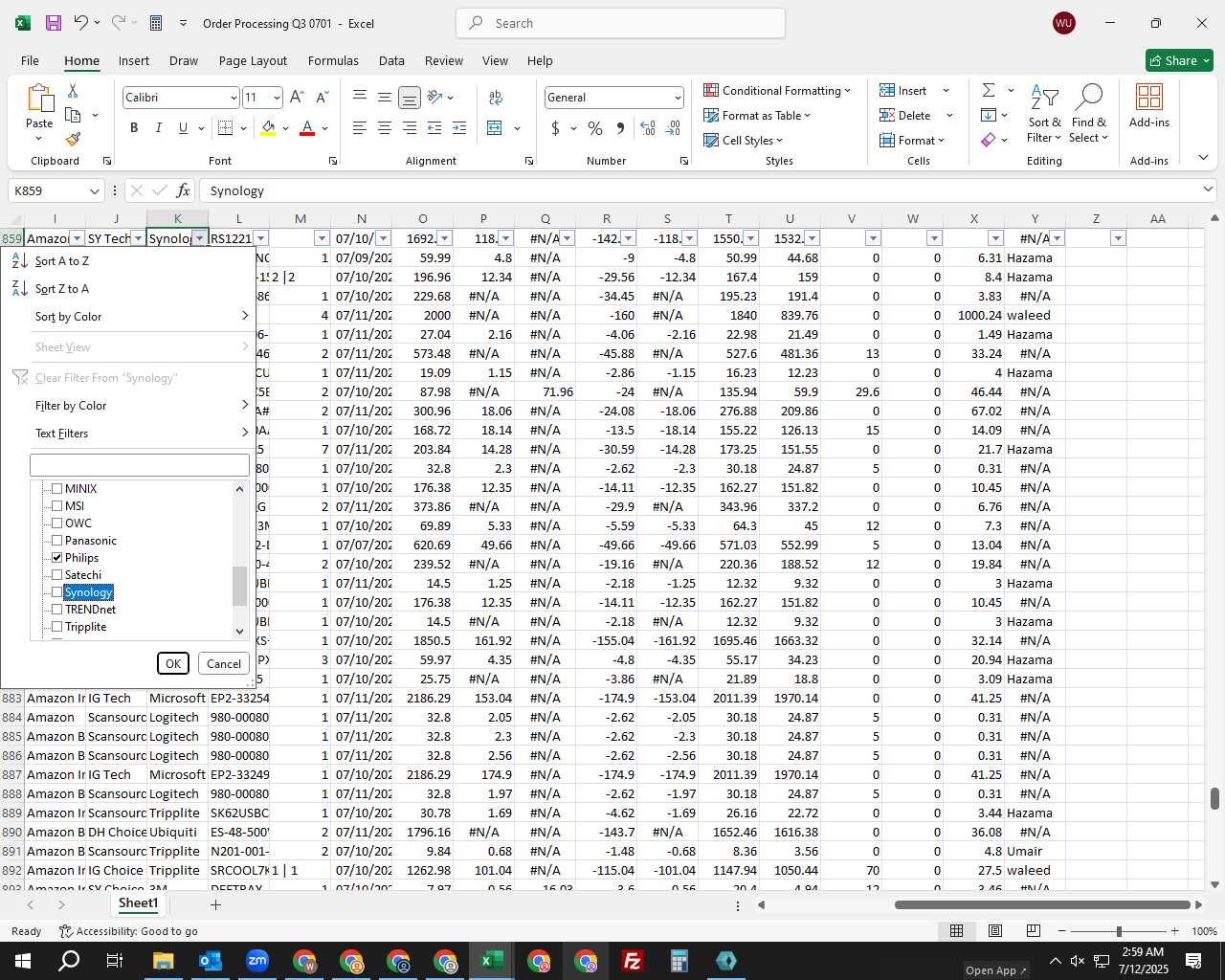Click the Calculator icon in quick access toolbar

point(156,23)
